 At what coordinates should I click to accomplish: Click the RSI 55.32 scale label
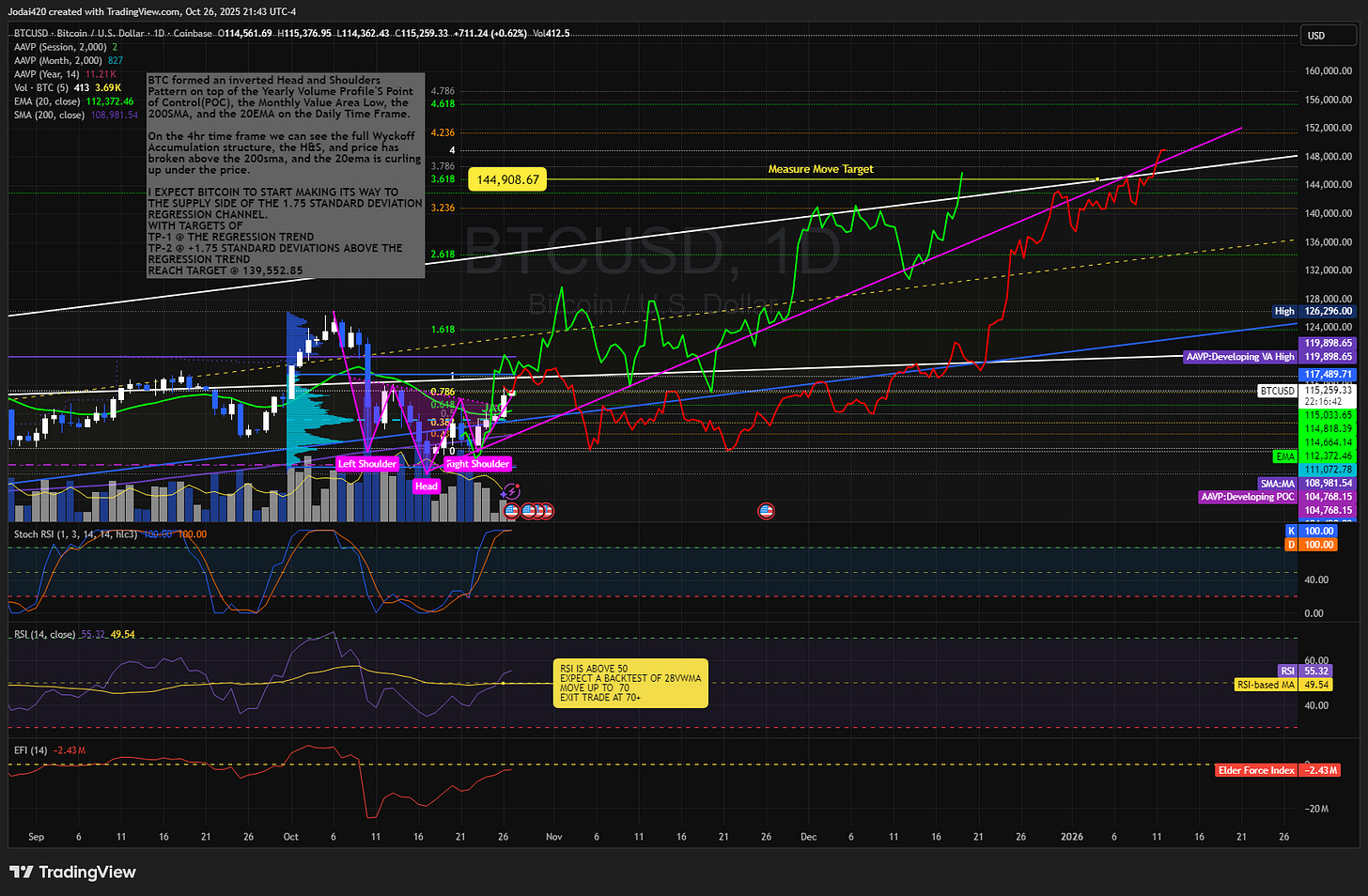click(1306, 671)
